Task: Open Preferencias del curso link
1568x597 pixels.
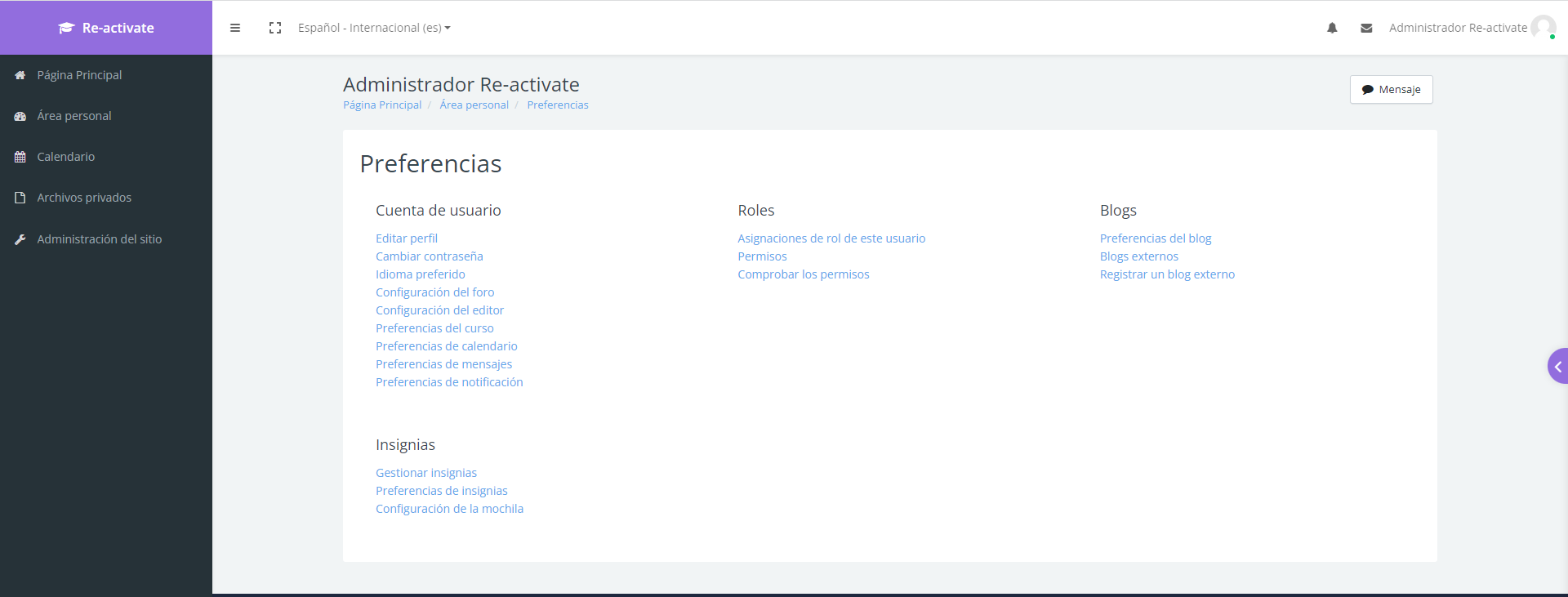Action: (434, 328)
